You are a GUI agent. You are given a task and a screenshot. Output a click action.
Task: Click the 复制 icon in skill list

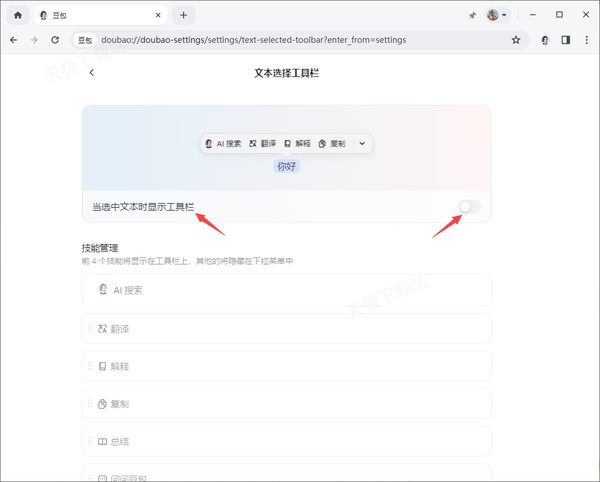(x=102, y=404)
